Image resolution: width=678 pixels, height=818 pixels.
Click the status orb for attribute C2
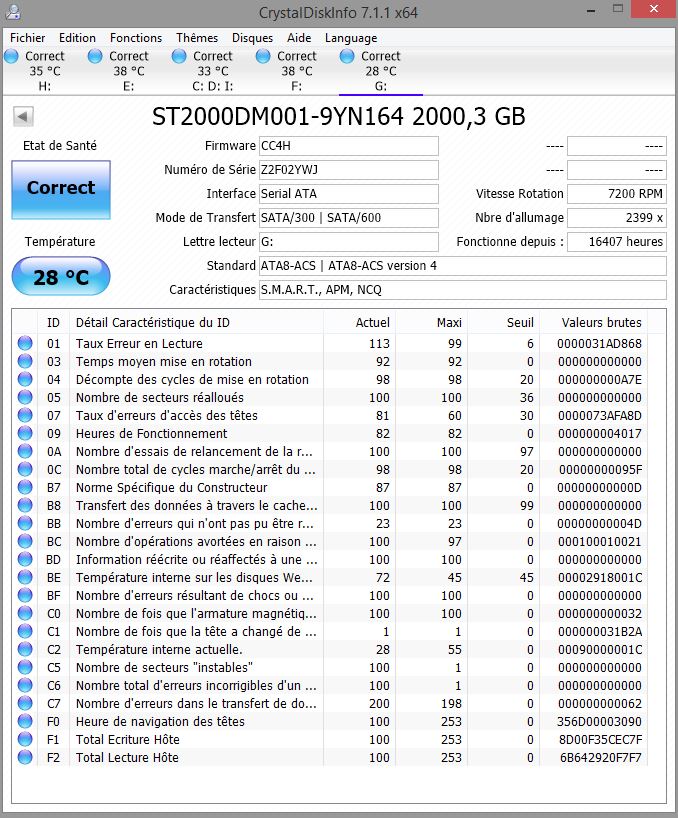tap(25, 649)
